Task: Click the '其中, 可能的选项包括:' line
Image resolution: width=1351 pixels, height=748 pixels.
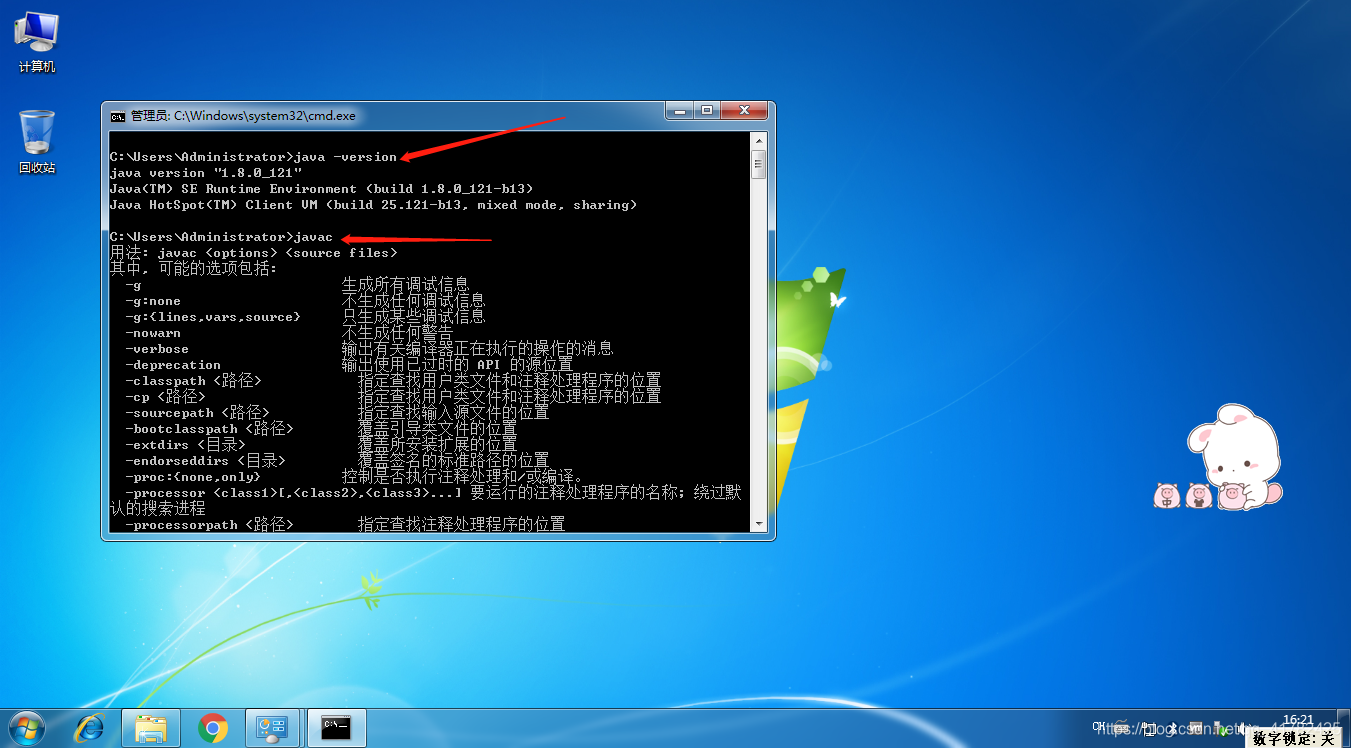Action: click(x=193, y=269)
